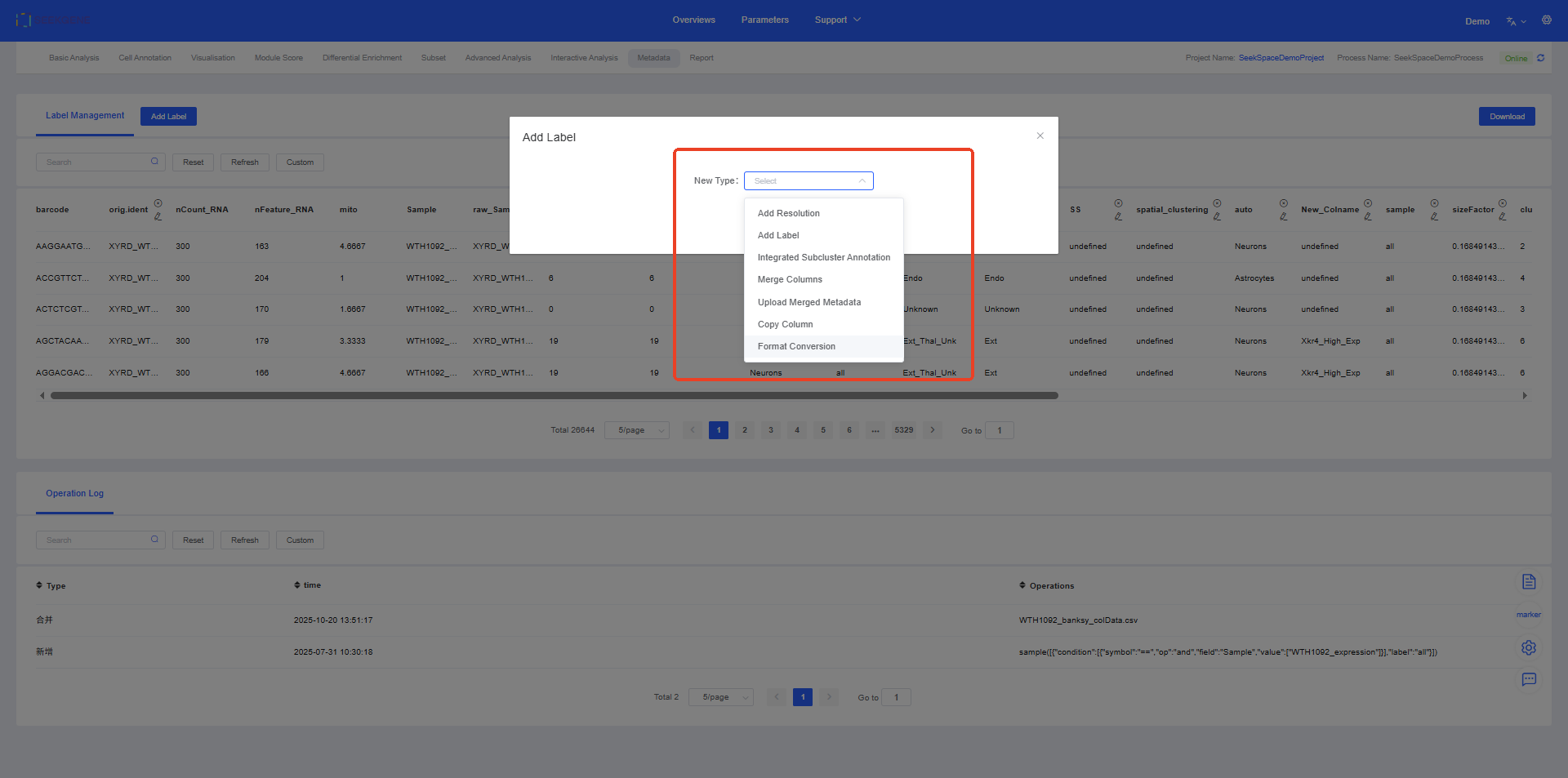1568x778 pixels.
Task: Click the document icon in the floating sidebar
Action: [x=1529, y=581]
